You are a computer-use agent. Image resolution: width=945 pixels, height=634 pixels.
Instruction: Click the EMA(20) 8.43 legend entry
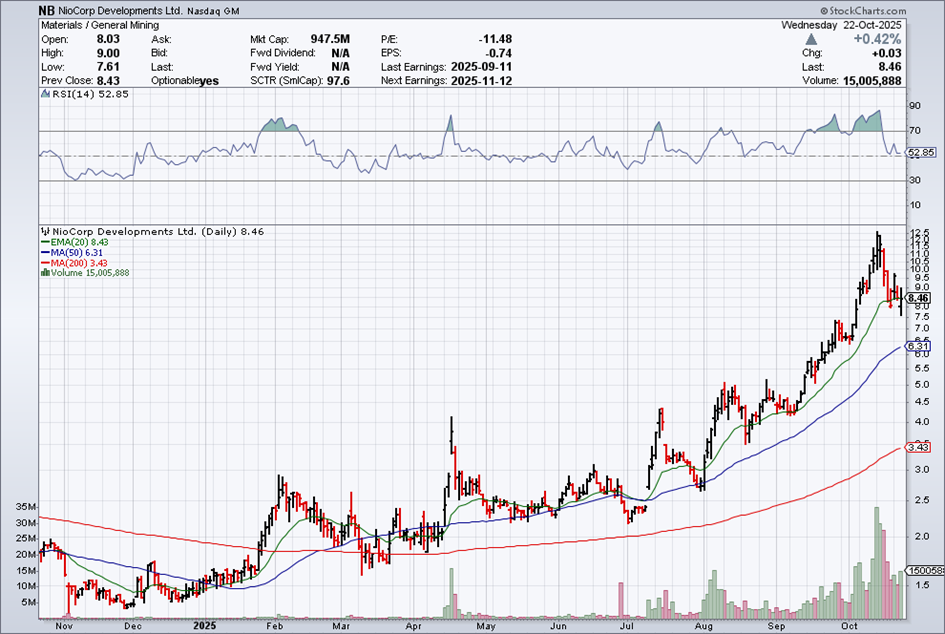click(x=75, y=242)
